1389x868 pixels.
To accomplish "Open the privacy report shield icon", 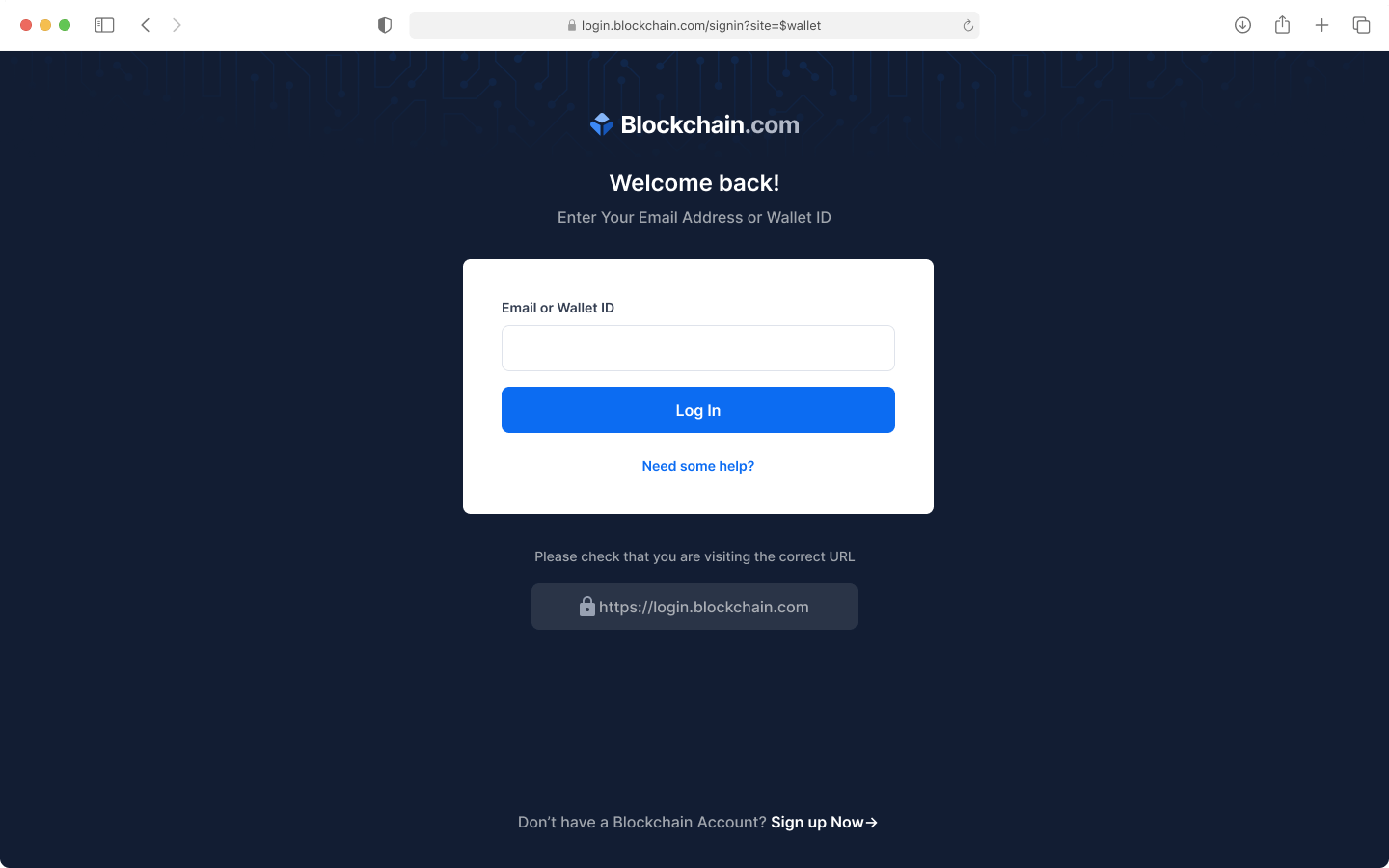I will coord(385,25).
